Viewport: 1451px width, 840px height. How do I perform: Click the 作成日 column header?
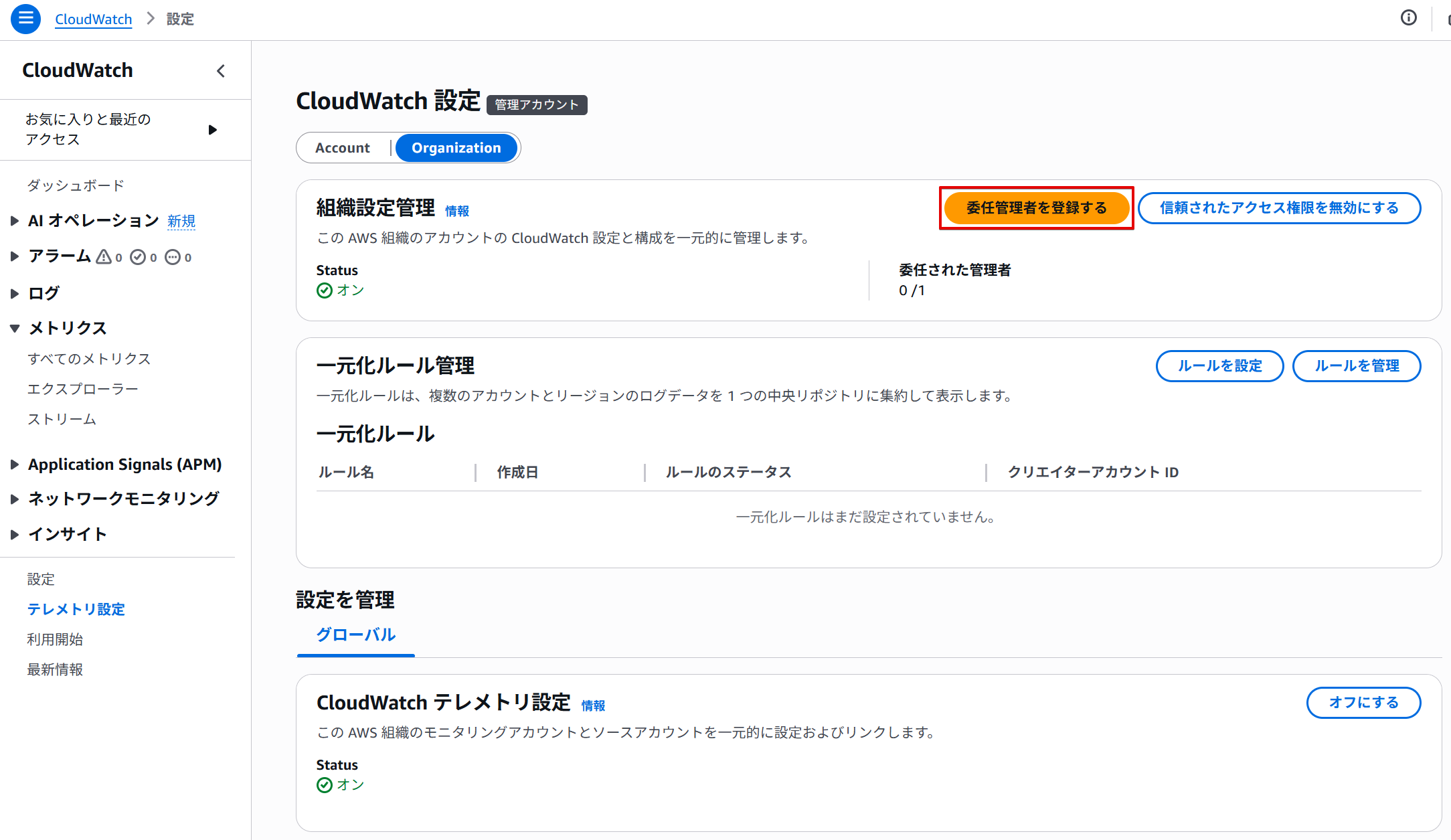pos(517,472)
